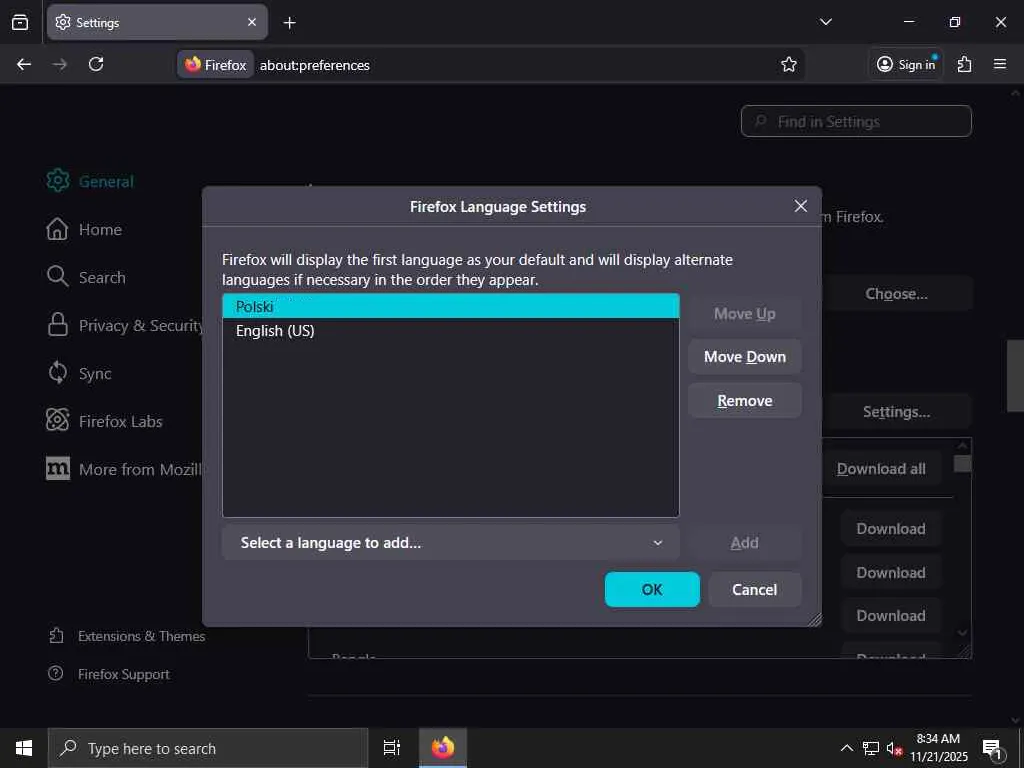Open the Search settings category
The height and width of the screenshot is (768, 1024).
(86, 277)
